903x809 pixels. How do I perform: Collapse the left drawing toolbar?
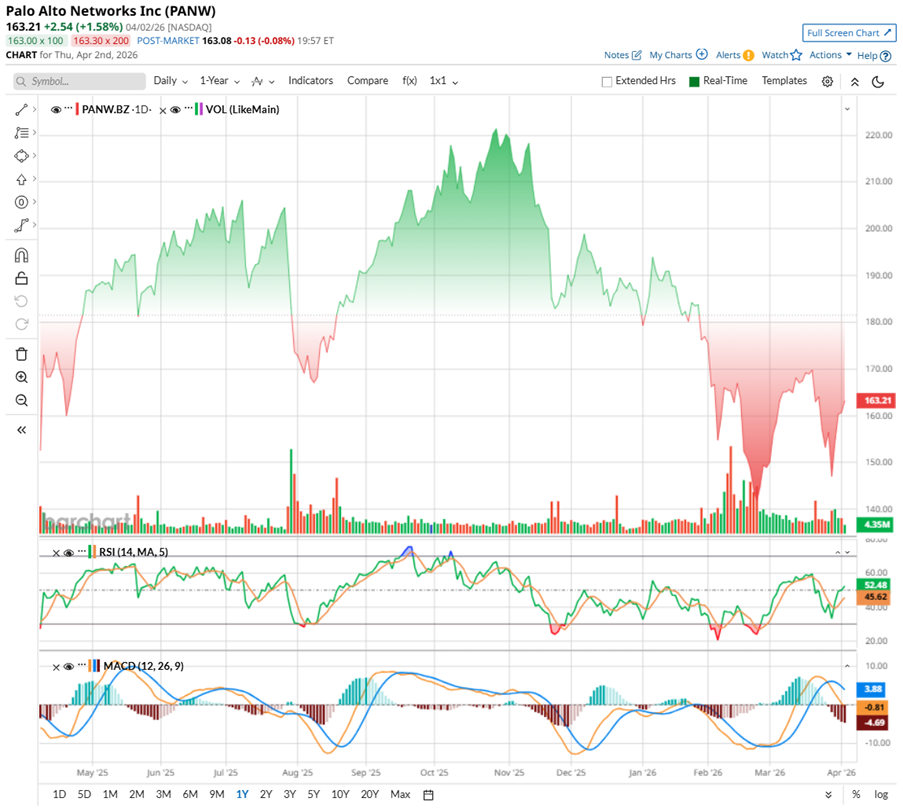(21, 430)
